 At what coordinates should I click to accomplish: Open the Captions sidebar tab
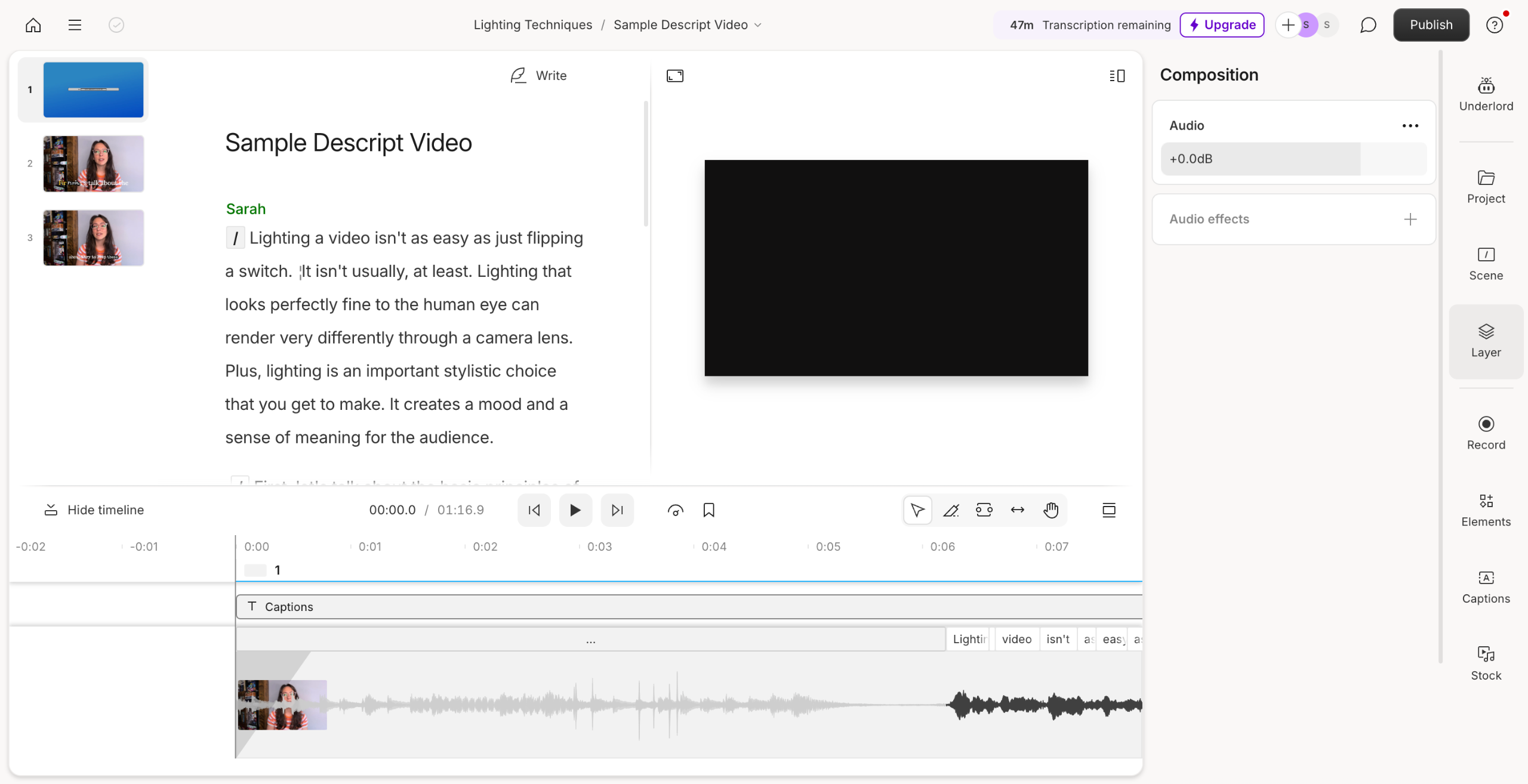pos(1486,587)
